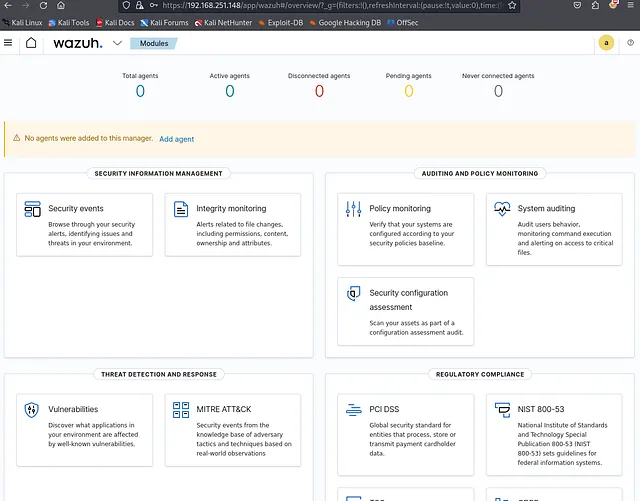Open the browser application menu
This screenshot has height=501, width=640.
(631, 5)
